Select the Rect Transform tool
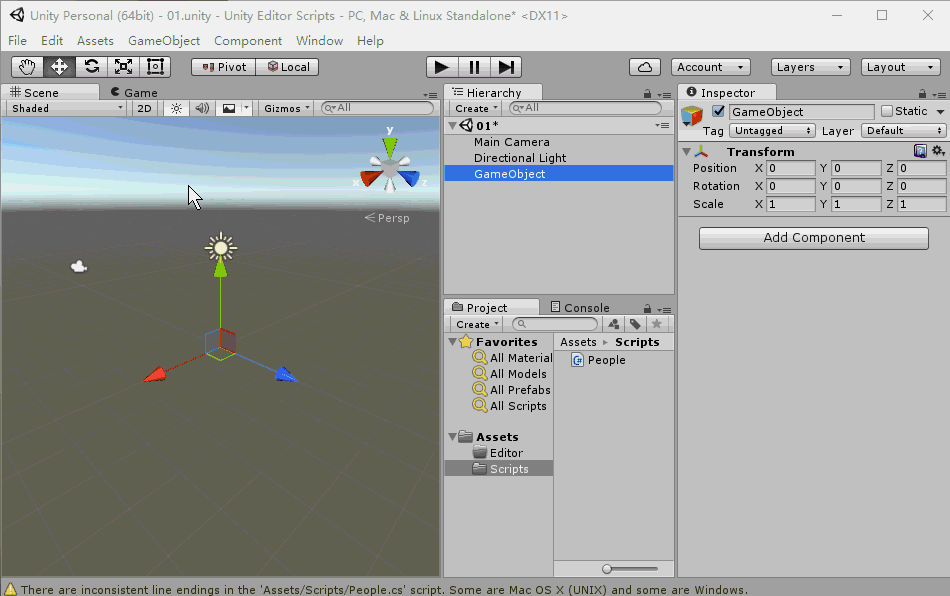950x596 pixels. [x=155, y=67]
